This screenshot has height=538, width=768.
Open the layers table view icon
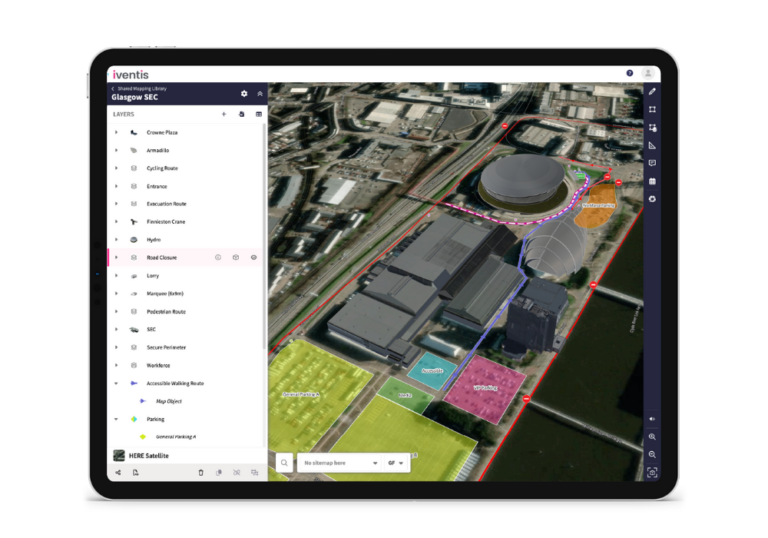[259, 114]
